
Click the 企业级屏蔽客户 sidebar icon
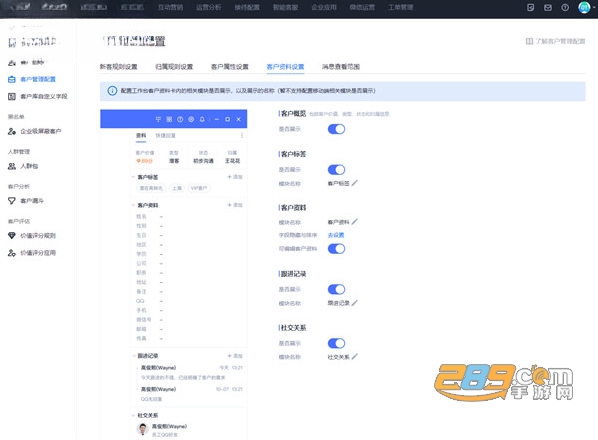coord(12,131)
